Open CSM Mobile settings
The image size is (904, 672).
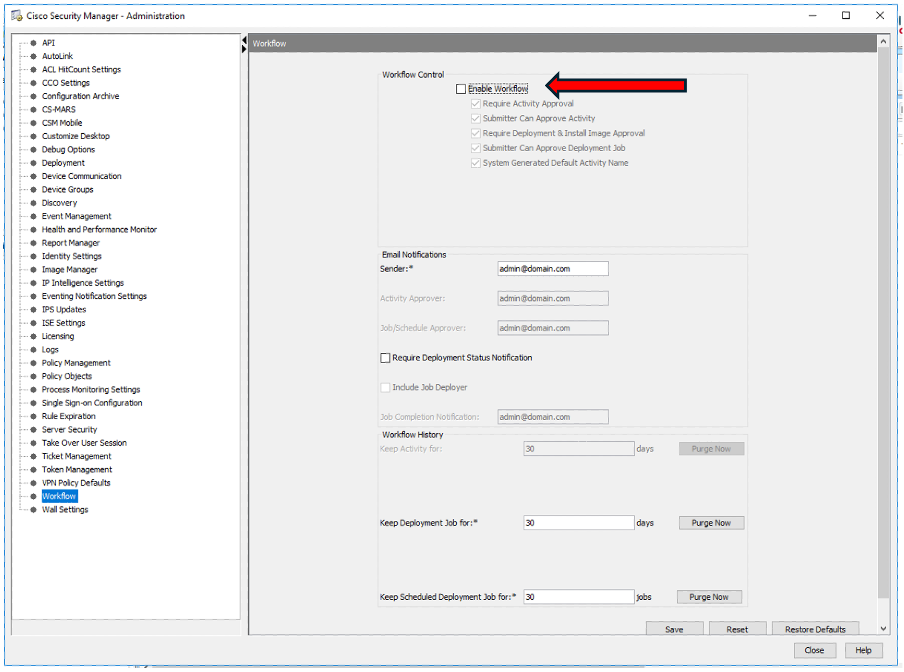(x=62, y=123)
